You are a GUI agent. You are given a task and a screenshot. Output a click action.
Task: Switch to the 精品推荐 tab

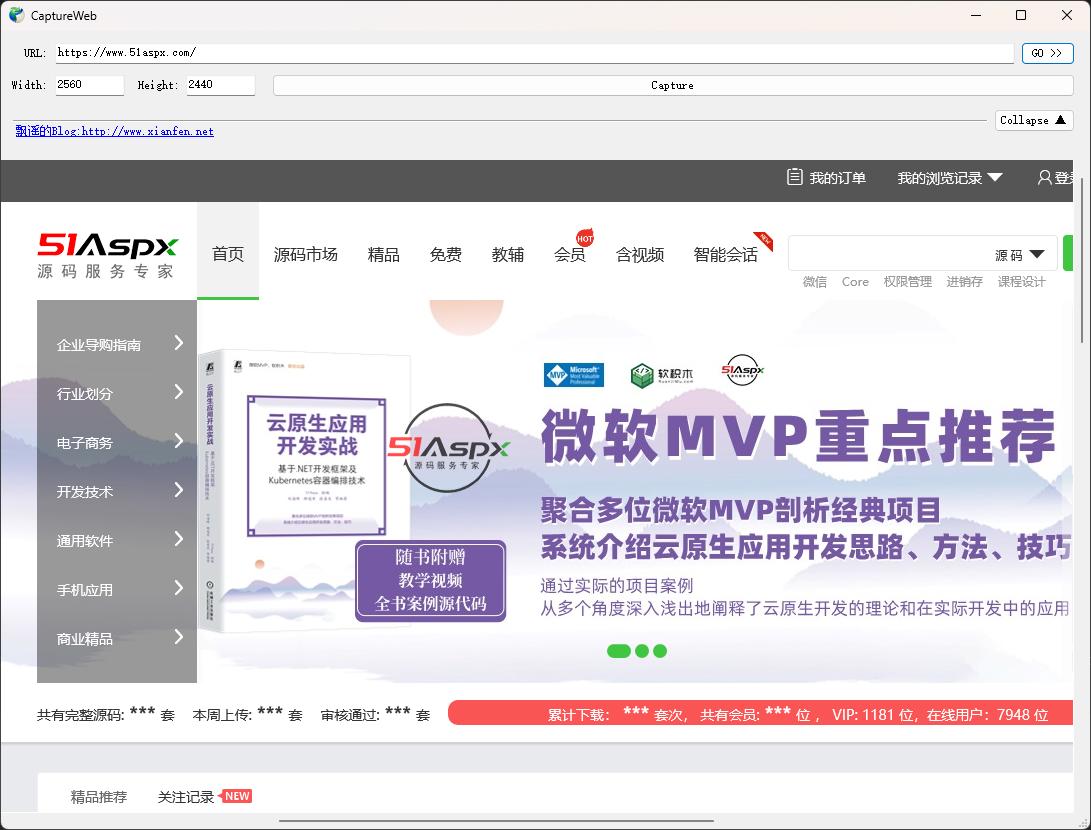(99, 797)
